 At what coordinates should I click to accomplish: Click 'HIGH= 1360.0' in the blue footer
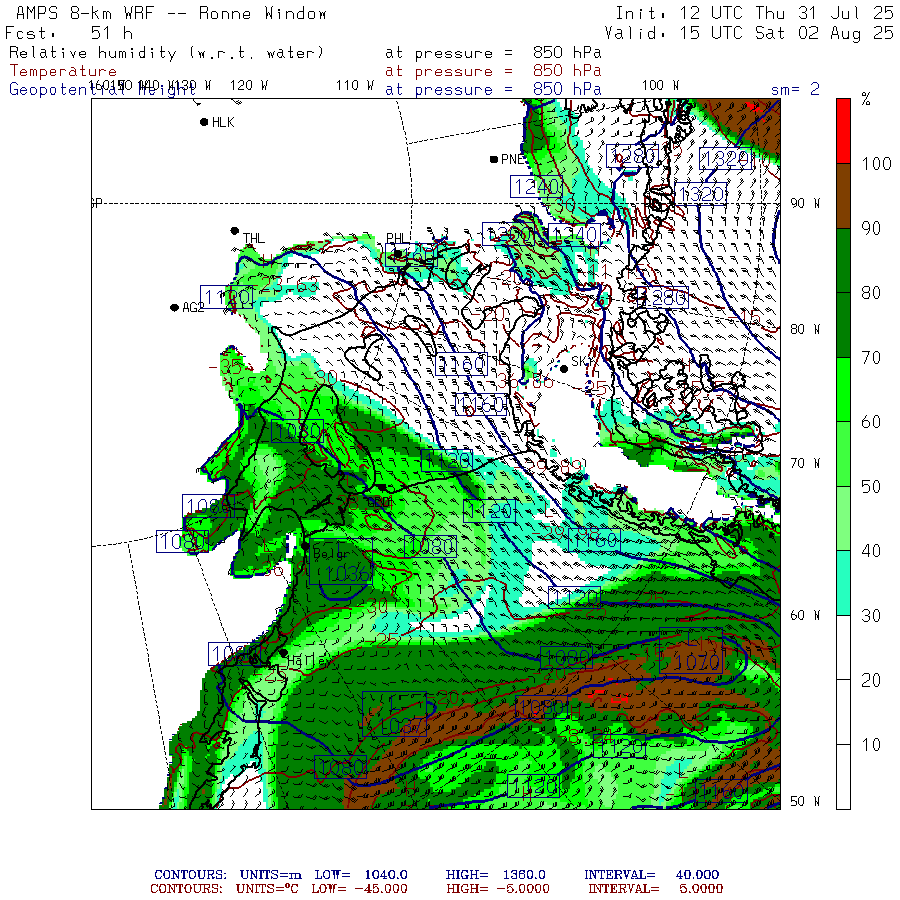point(495,875)
